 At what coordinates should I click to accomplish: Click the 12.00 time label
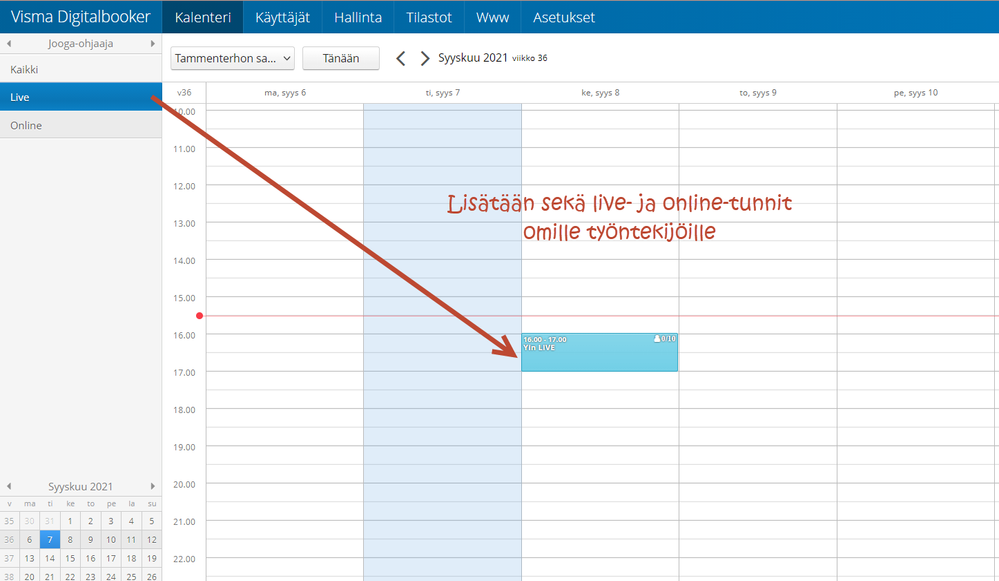click(184, 186)
